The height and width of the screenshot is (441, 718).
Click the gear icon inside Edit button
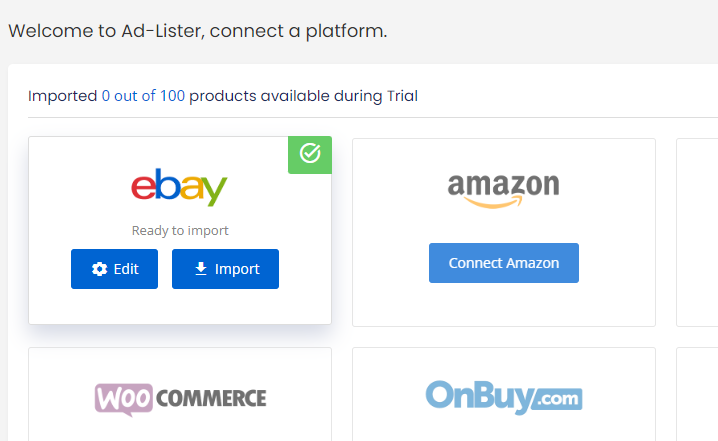[x=99, y=269]
